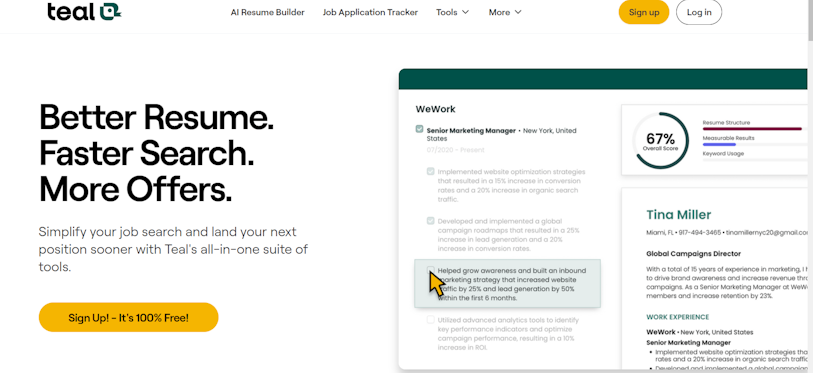Click the Teal logo
813x373 pixels.
[x=84, y=11]
